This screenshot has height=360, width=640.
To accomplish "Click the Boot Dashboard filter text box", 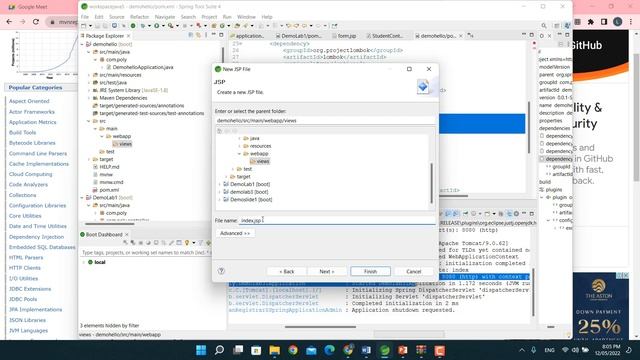I will click(x=145, y=253).
